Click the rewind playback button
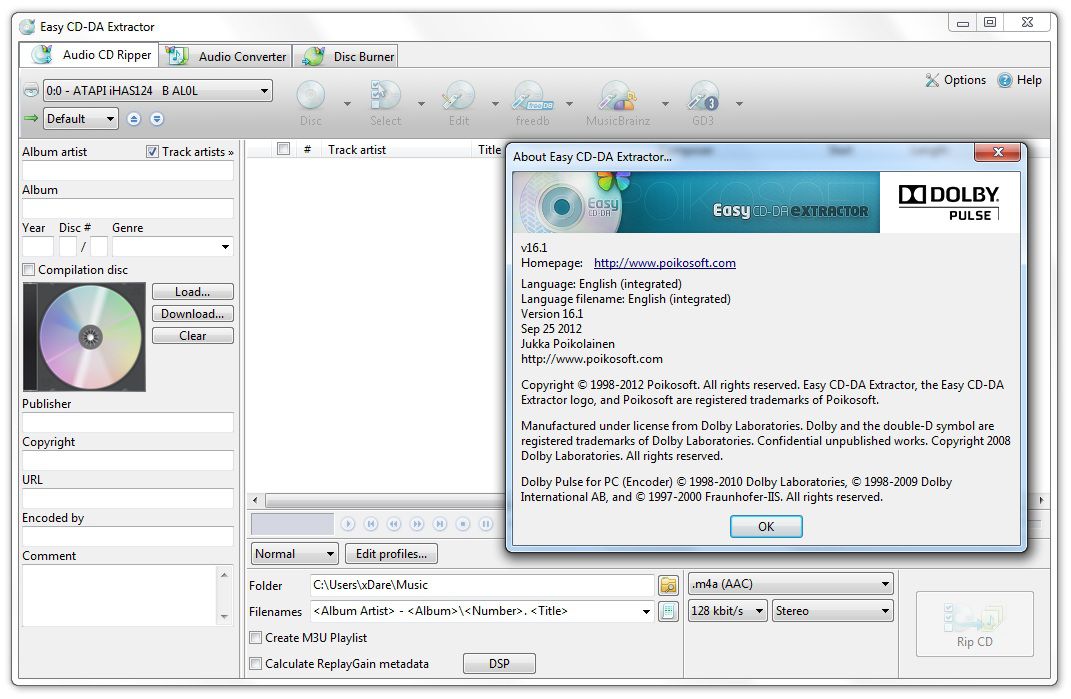Screen dimensions: 1071x699 394,524
